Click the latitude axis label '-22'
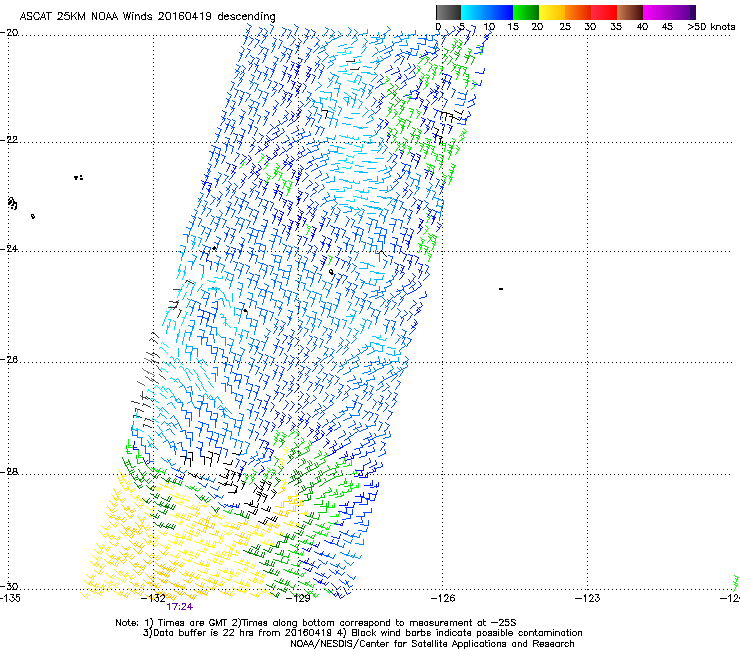The height and width of the screenshot is (650, 740). click(9, 140)
